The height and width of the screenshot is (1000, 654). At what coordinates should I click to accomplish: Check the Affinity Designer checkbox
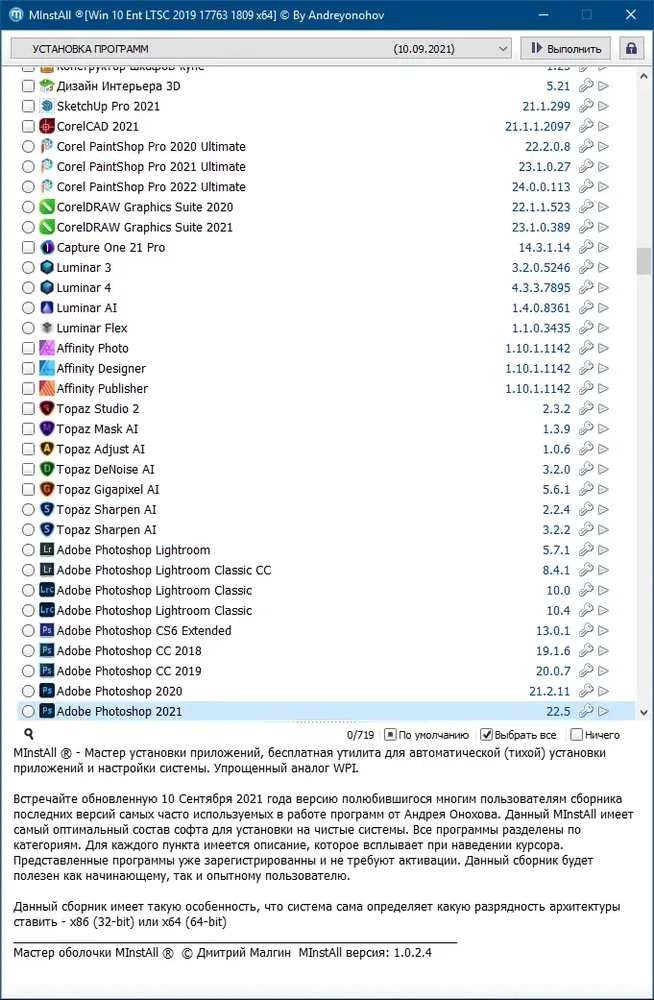[x=28, y=369]
